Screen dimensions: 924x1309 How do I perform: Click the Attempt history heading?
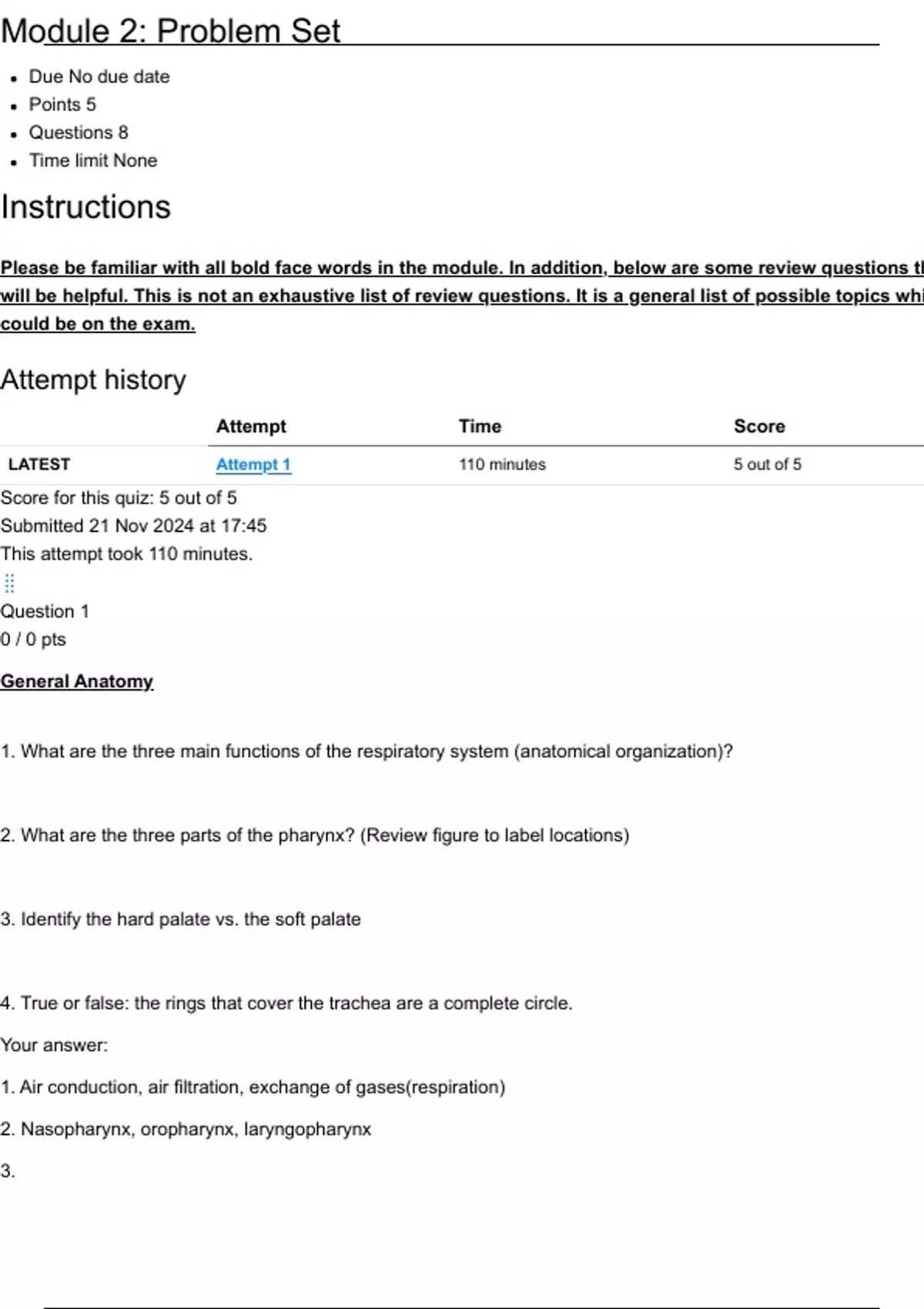click(93, 380)
